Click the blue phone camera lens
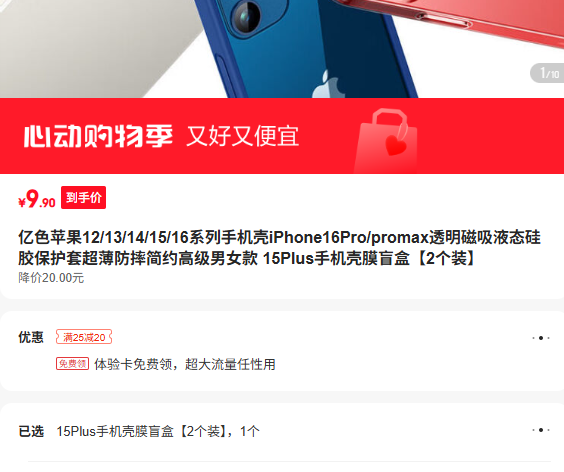Image resolution: width=564 pixels, height=472 pixels. pos(246,17)
